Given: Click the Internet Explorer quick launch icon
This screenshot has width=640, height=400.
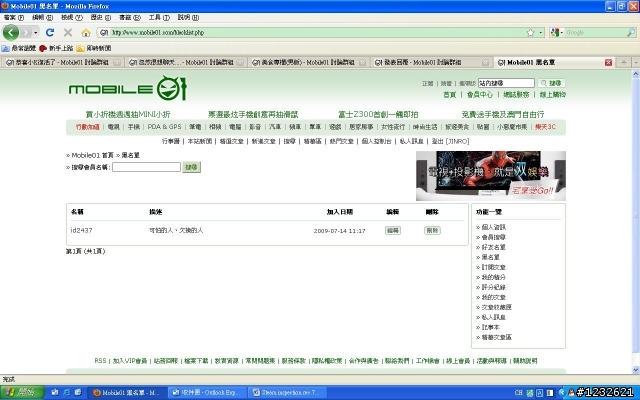Looking at the screenshot, I should pos(66,393).
